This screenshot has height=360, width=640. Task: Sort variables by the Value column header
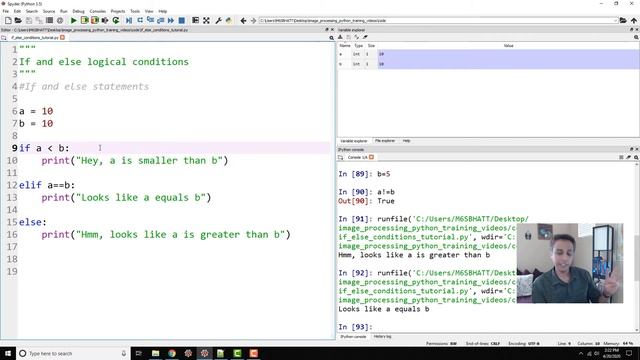click(x=508, y=46)
